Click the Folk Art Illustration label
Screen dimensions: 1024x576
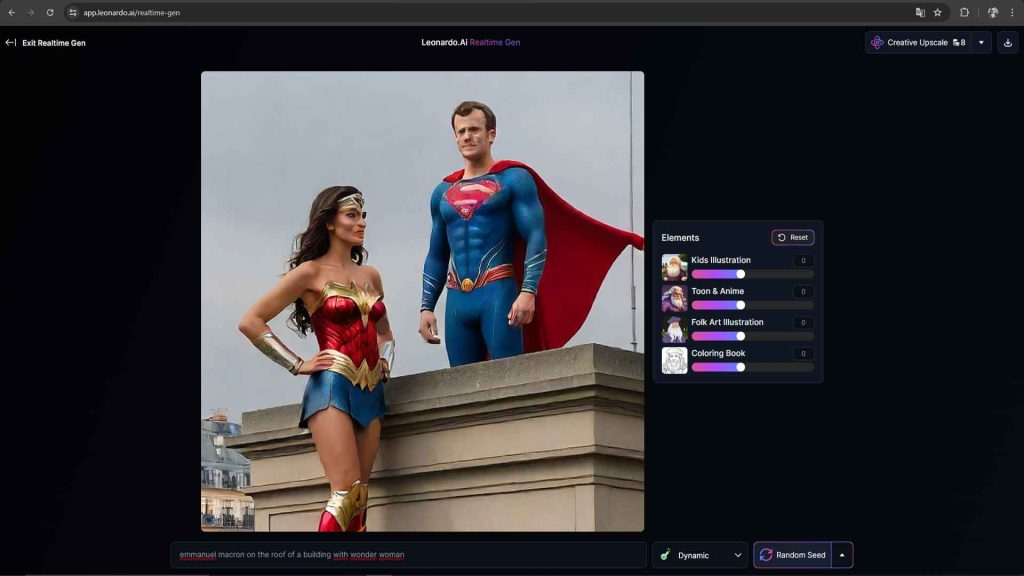[727, 322]
